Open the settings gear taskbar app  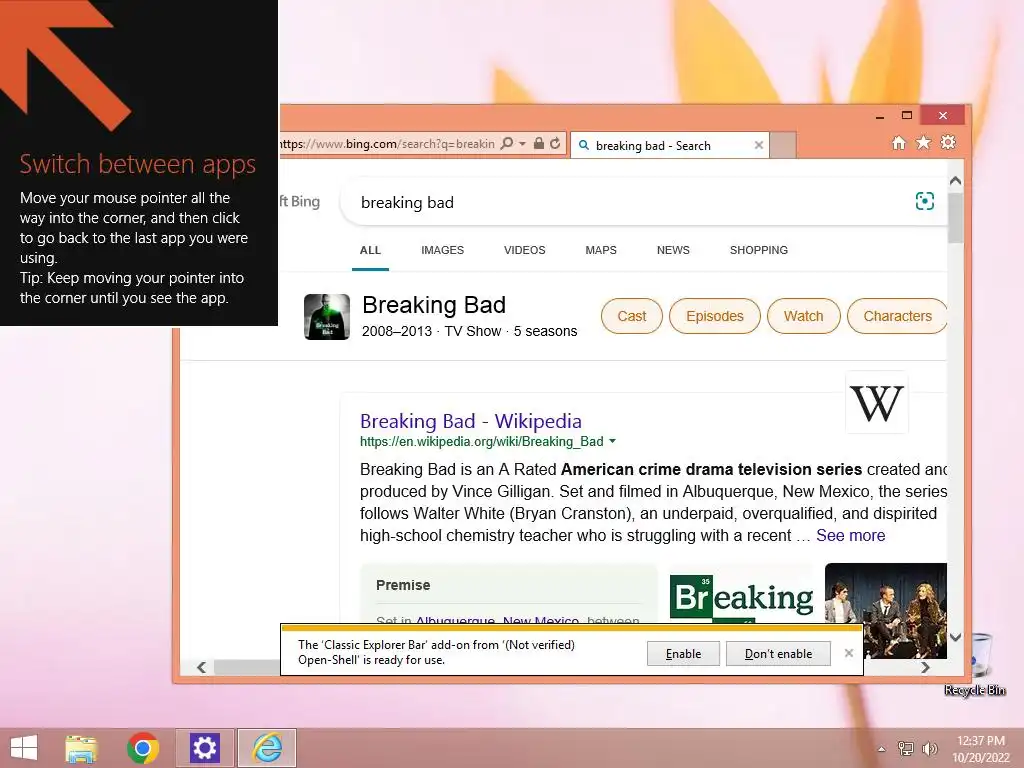(x=204, y=748)
